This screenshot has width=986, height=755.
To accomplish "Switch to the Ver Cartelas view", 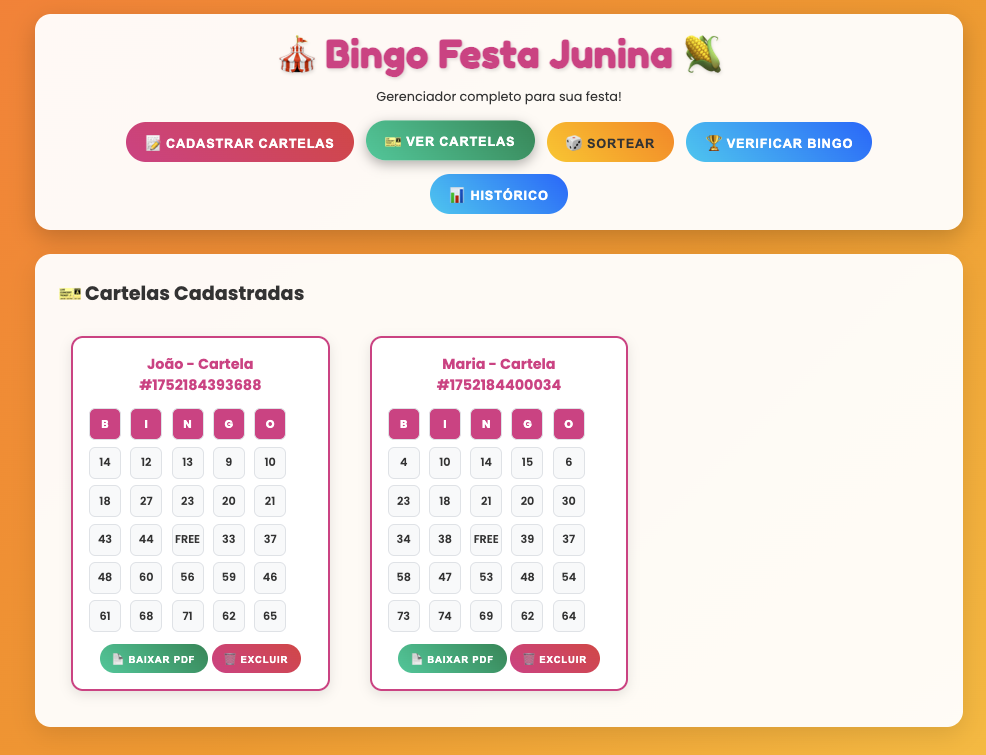I will (x=450, y=140).
